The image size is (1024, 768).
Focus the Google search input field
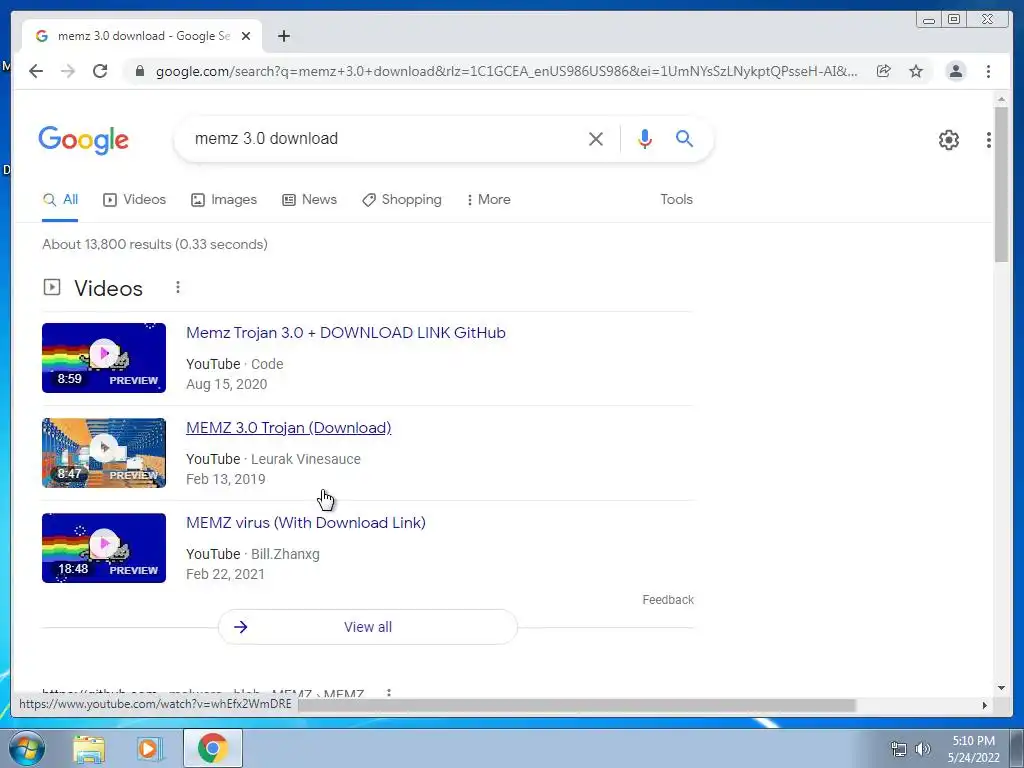(x=385, y=139)
